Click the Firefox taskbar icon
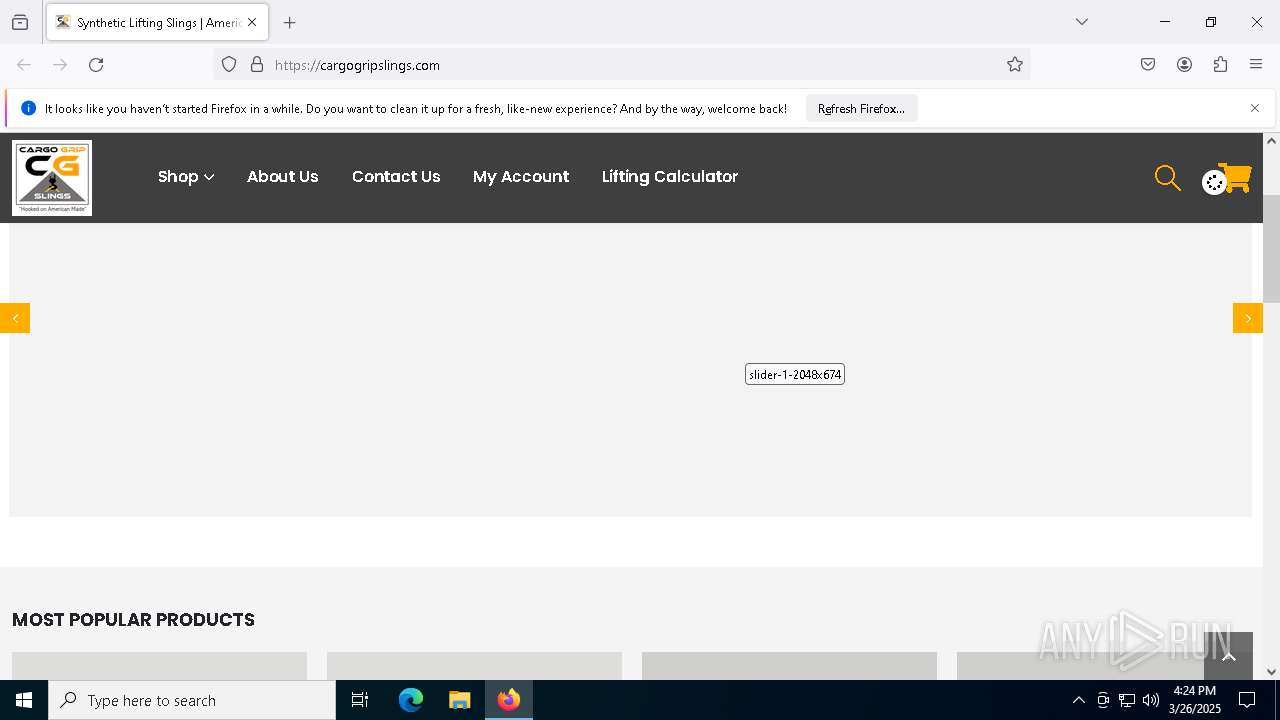This screenshot has height=720, width=1280. point(509,700)
